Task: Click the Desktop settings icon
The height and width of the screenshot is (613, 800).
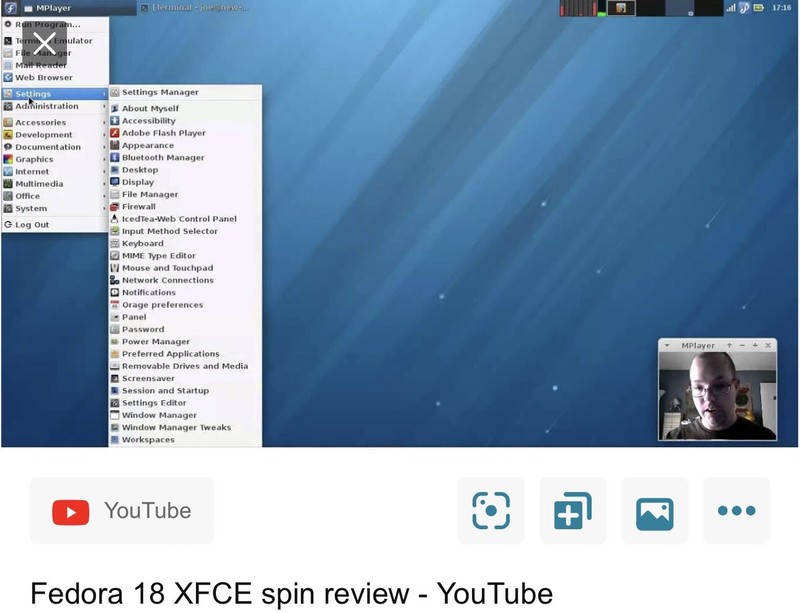Action: pyautogui.click(x=115, y=169)
